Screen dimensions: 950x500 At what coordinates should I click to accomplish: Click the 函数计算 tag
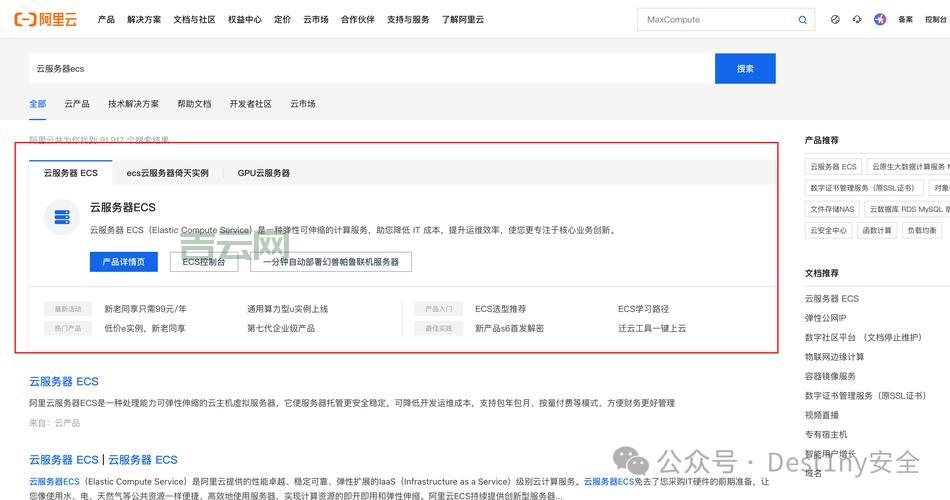pos(877,230)
